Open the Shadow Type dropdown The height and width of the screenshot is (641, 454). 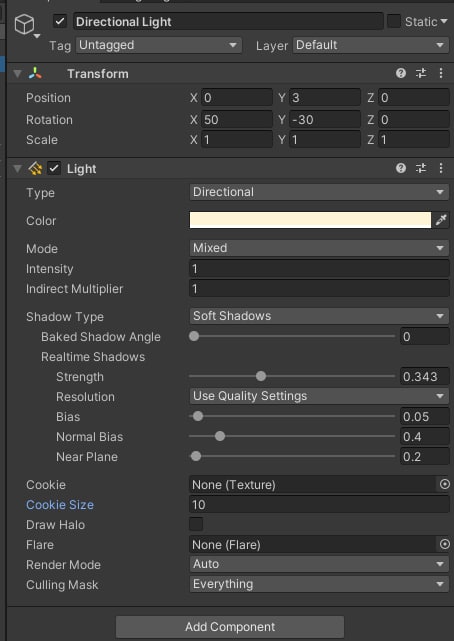[319, 316]
